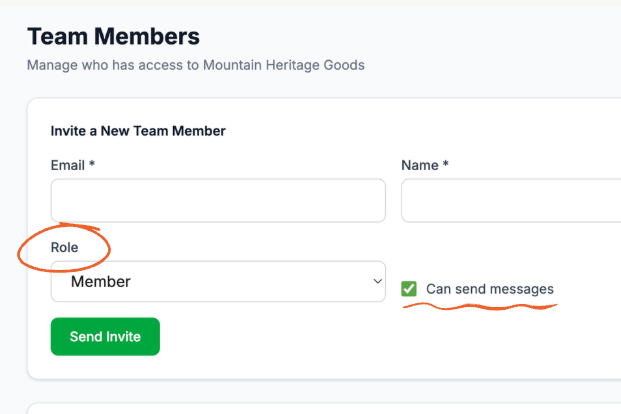Click the Email field label
The image size is (621, 414).
pyautogui.click(x=72, y=165)
